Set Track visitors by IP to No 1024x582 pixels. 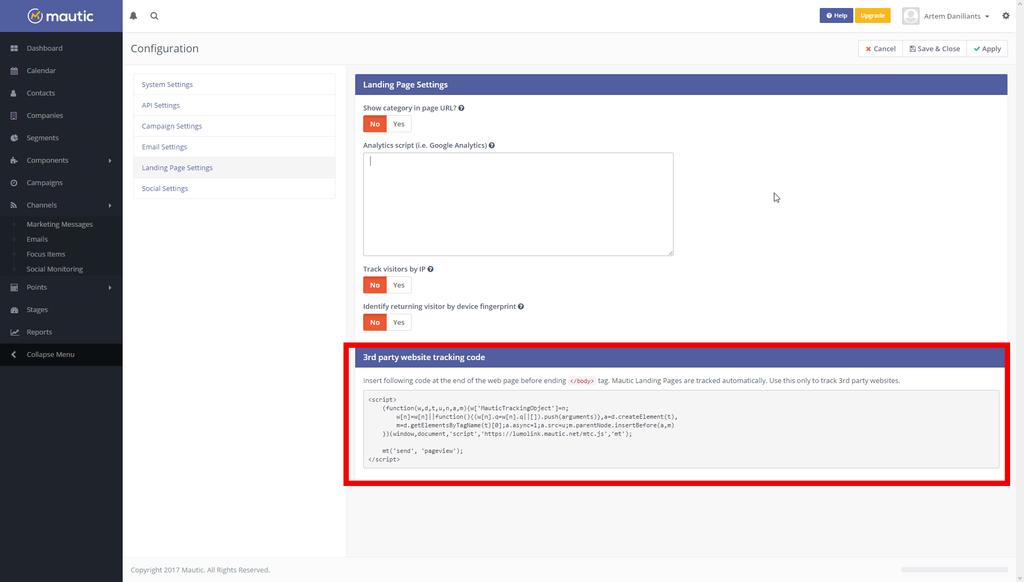coord(375,285)
